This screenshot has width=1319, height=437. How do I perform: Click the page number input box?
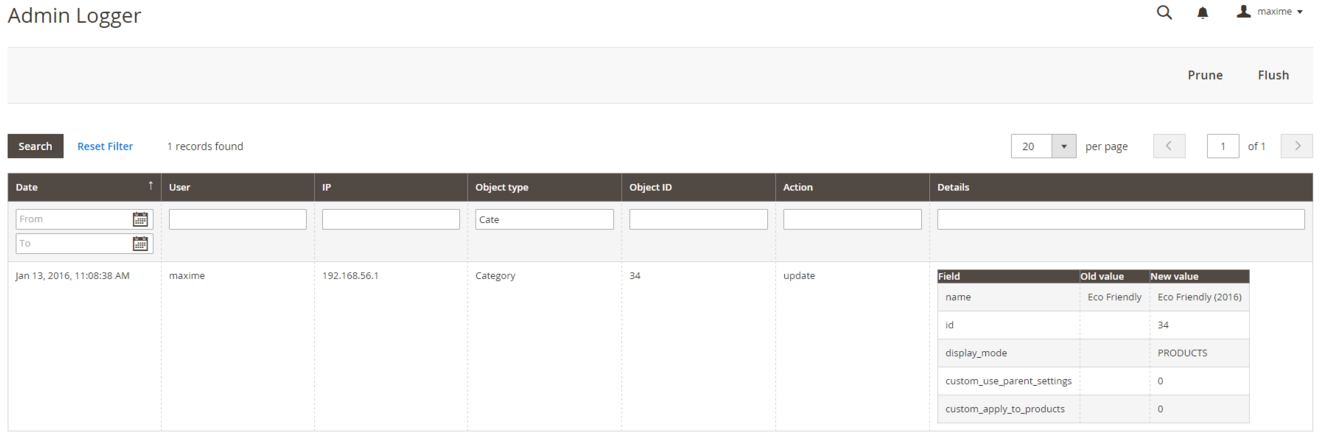point(1223,146)
